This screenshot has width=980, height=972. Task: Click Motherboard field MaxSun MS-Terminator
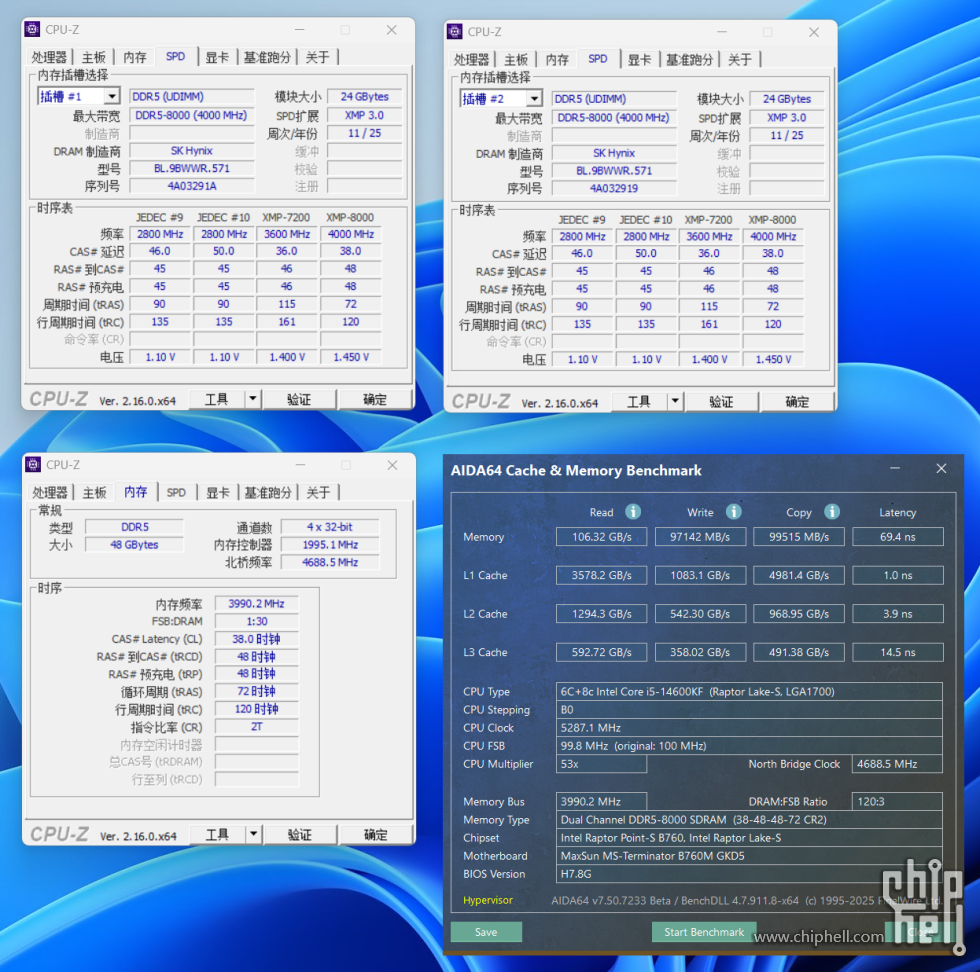point(749,856)
